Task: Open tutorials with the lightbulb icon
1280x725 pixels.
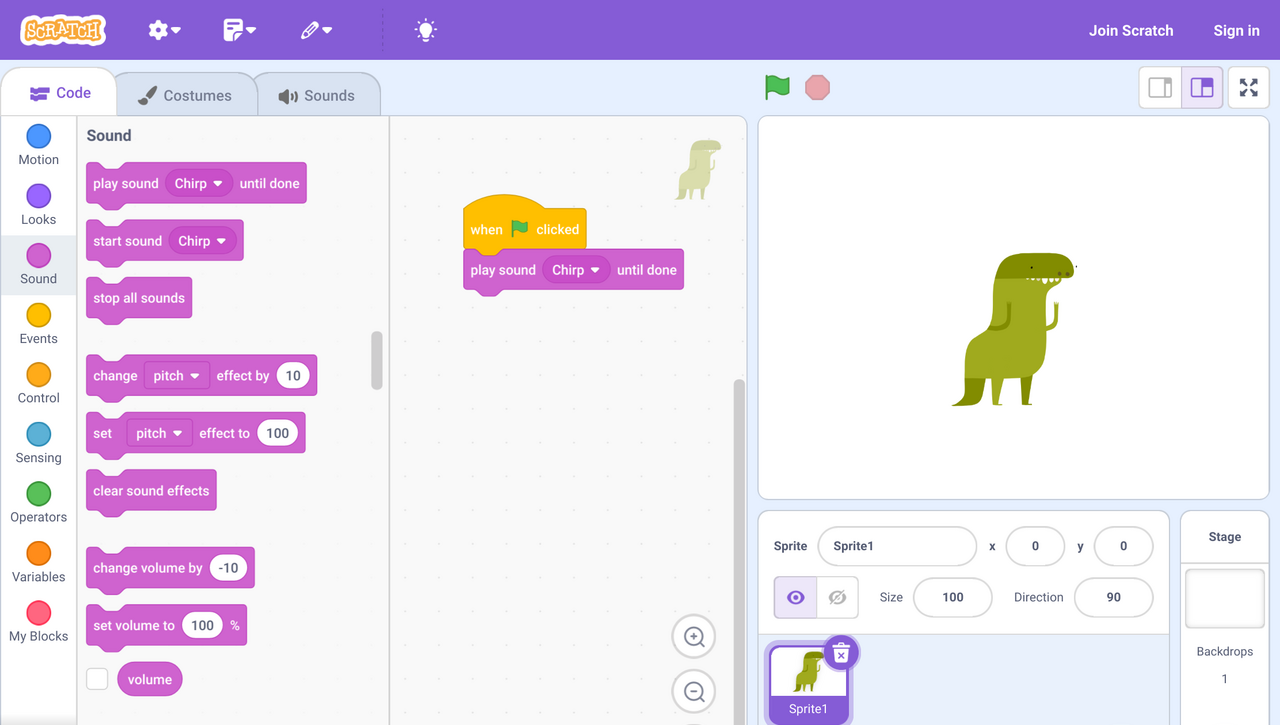Action: pyautogui.click(x=425, y=30)
